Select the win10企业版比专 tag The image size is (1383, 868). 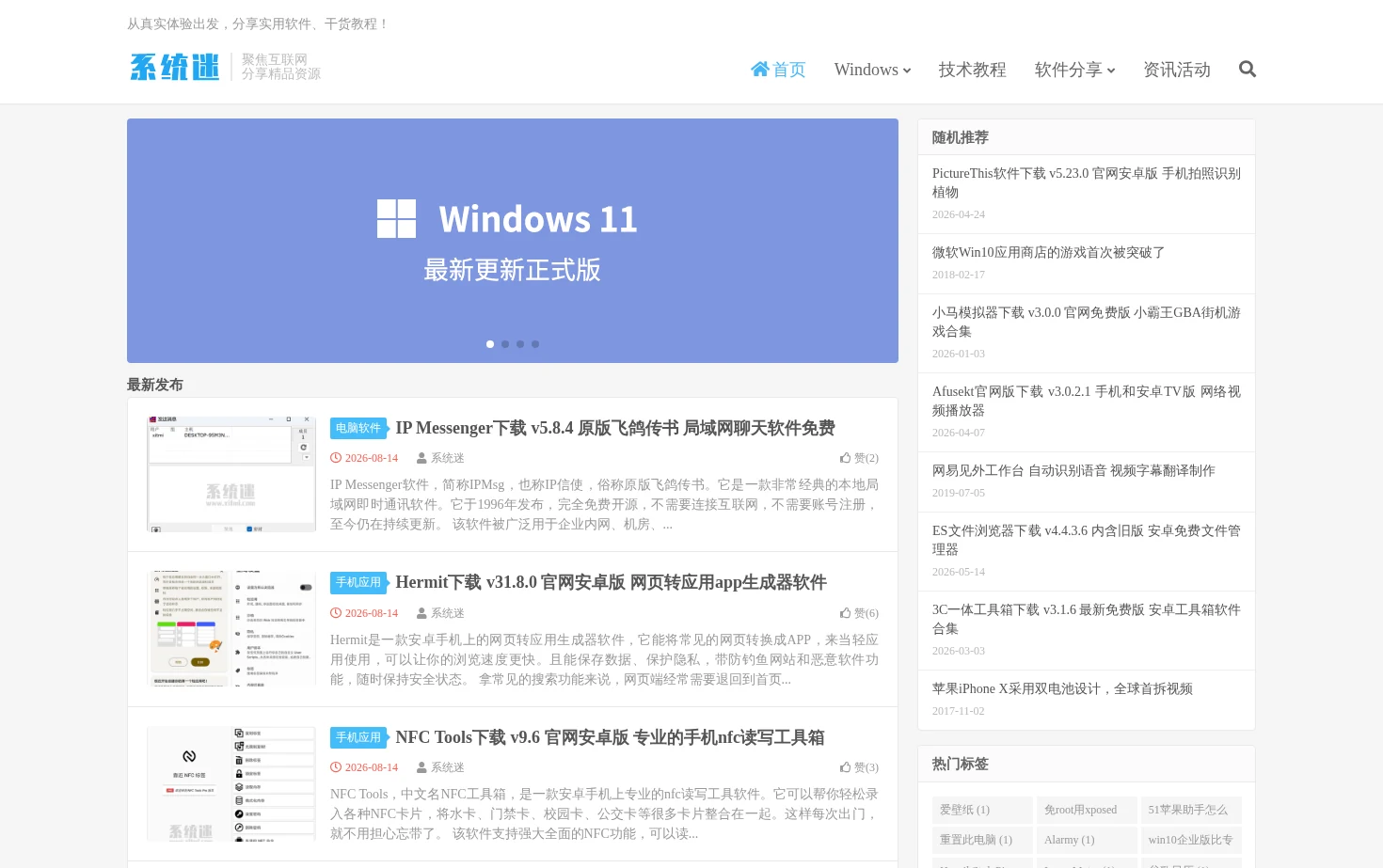coord(1191,840)
